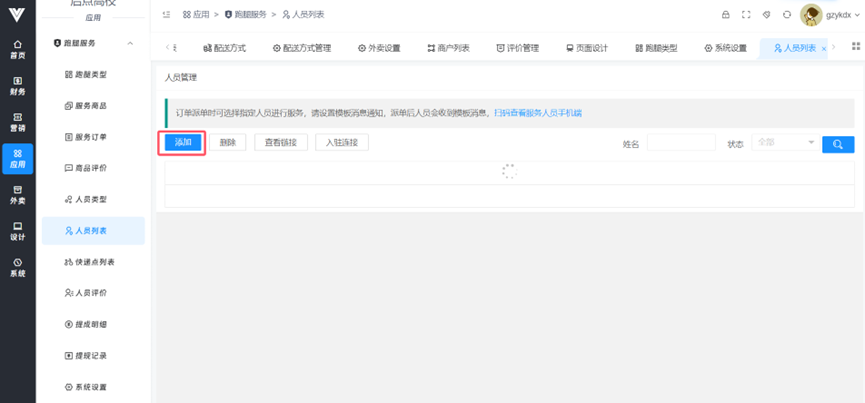Switch to the 页面设计 tab
Image resolution: width=865 pixels, height=403 pixels.
tap(590, 48)
